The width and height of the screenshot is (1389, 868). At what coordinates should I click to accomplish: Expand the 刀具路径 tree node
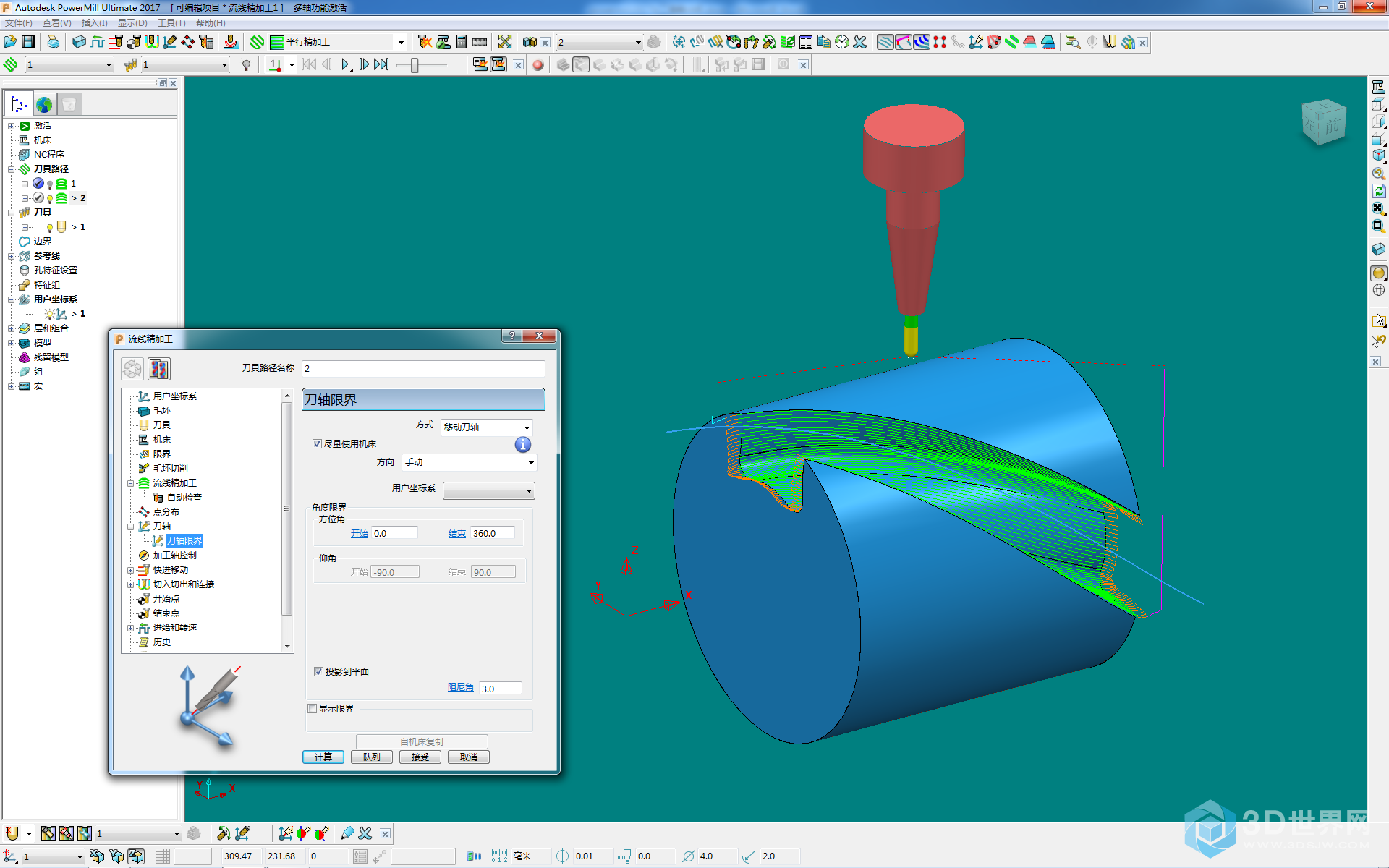[12, 169]
